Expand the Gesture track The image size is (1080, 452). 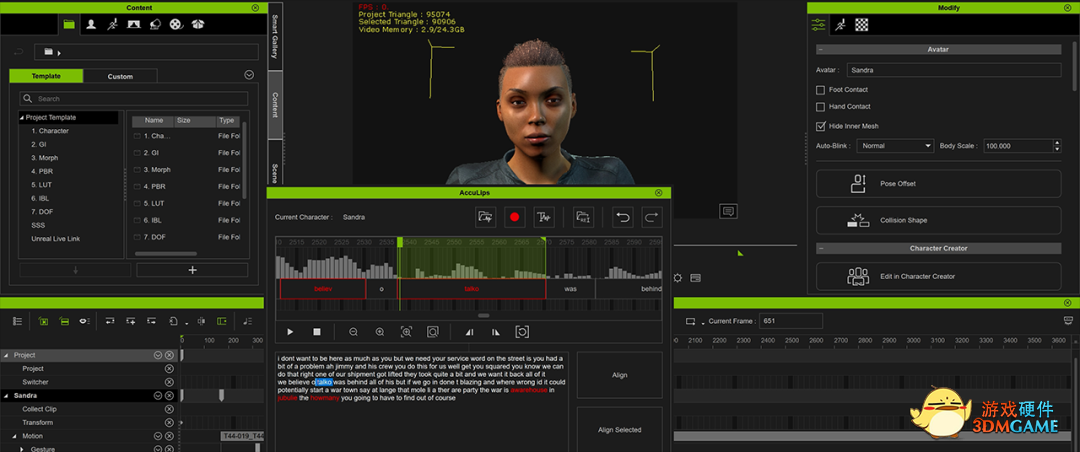tap(22, 449)
